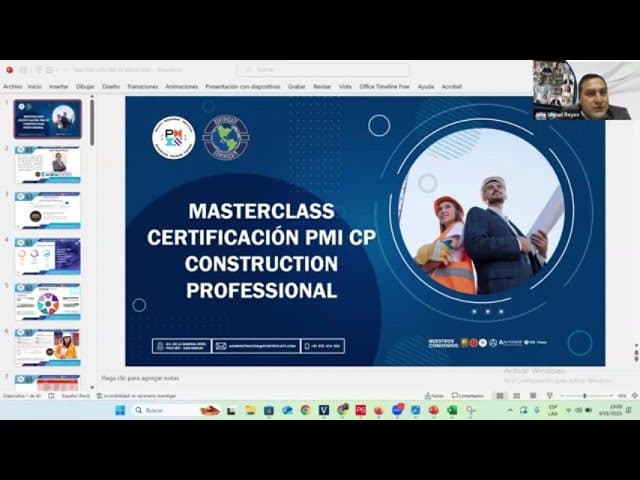
Task: Select slide 2 thumbnail
Action: tap(48, 165)
